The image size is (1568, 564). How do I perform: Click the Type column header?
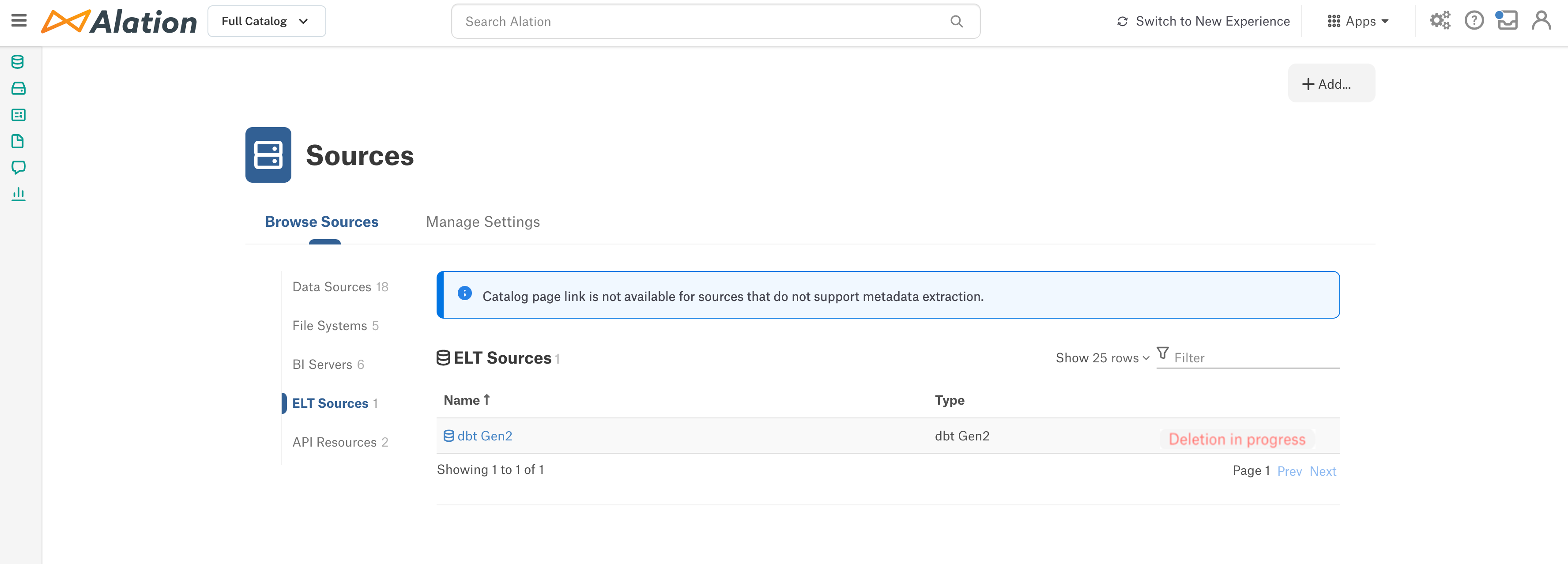950,400
